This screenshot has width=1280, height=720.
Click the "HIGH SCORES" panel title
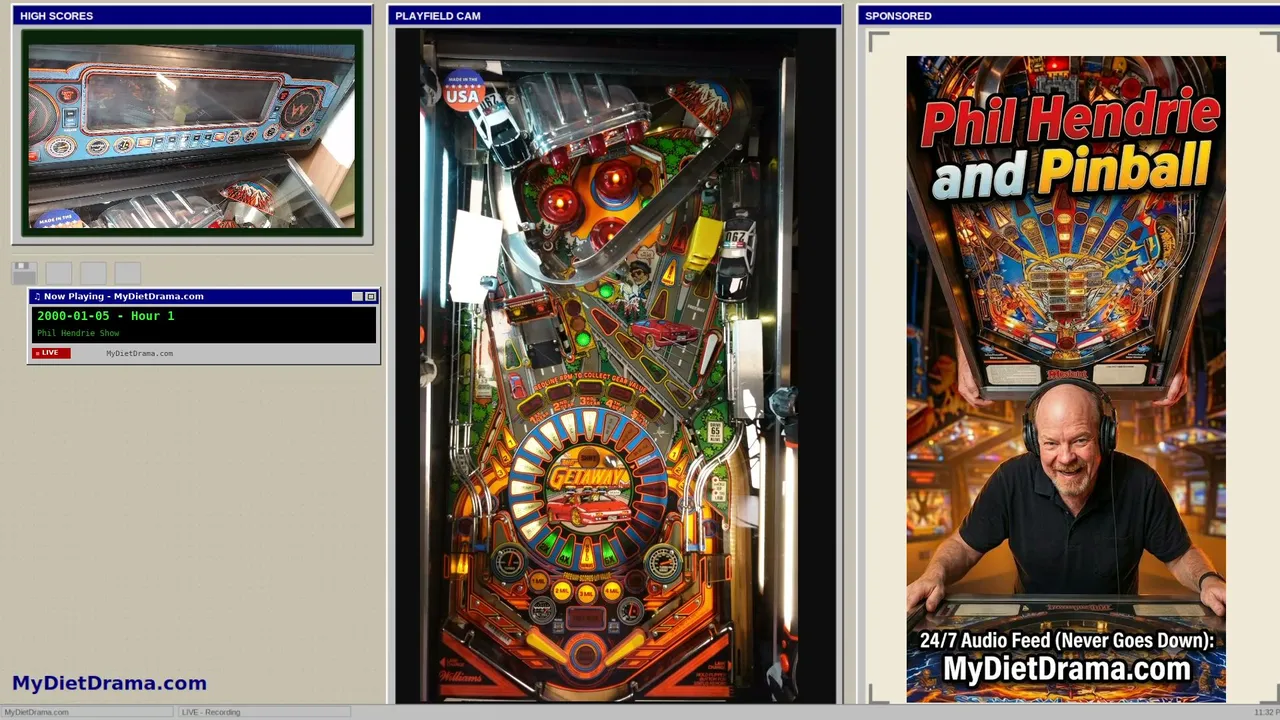(56, 16)
